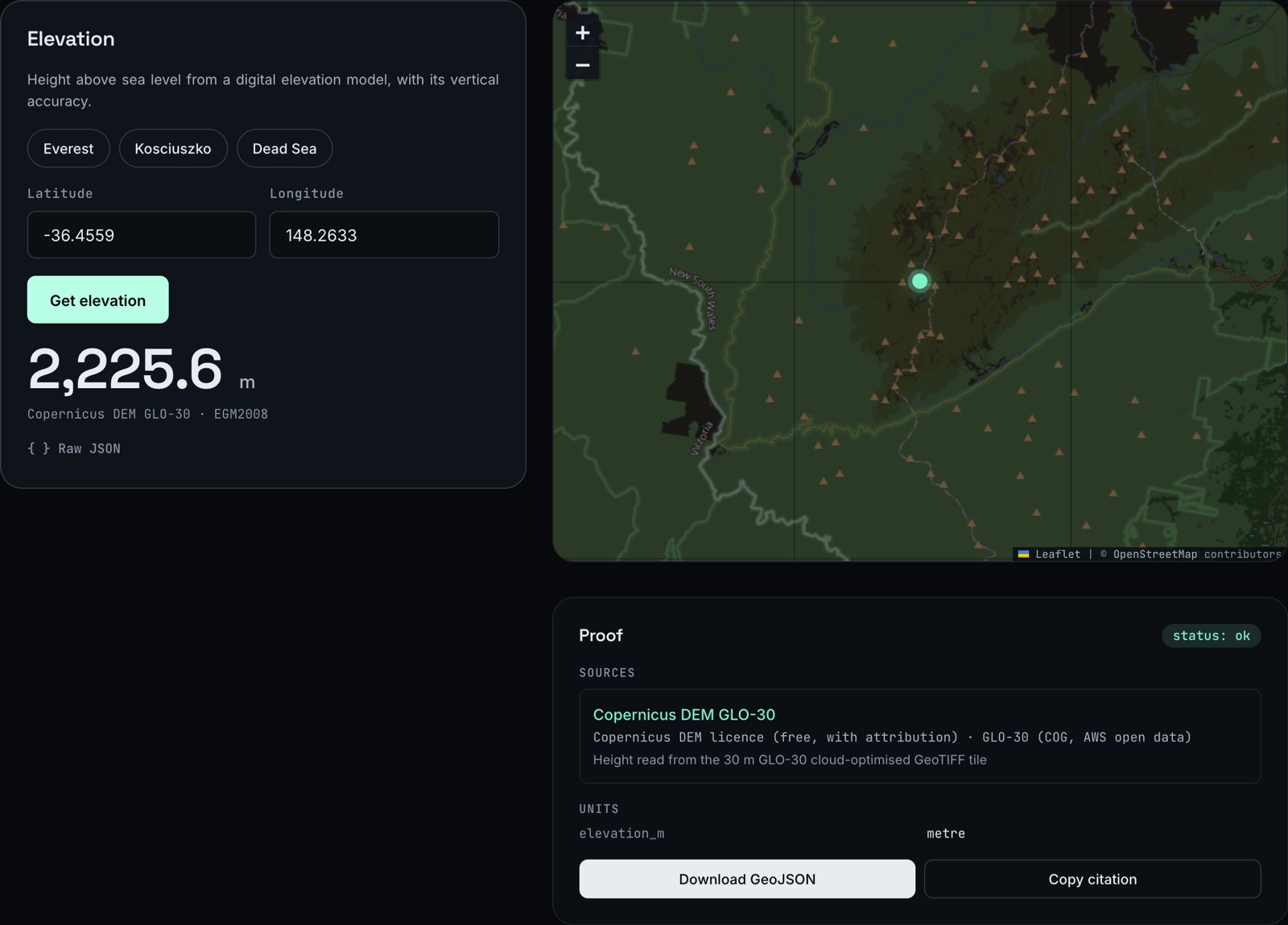Screen dimensions: 1288x925
Task: Click the 'elevation_m' unit label
Action: pos(621,833)
